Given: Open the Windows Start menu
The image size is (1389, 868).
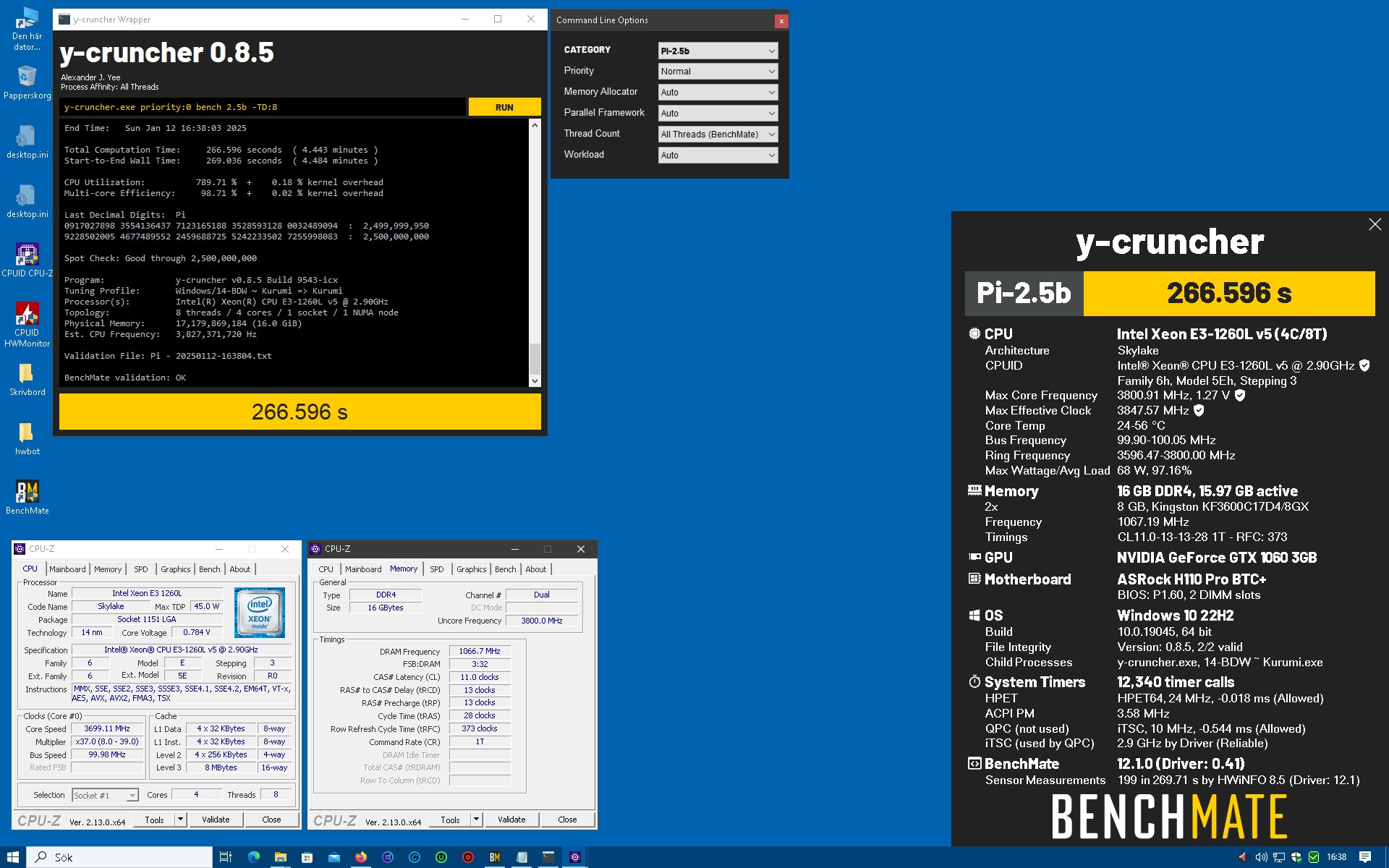Looking at the screenshot, I should [x=13, y=857].
